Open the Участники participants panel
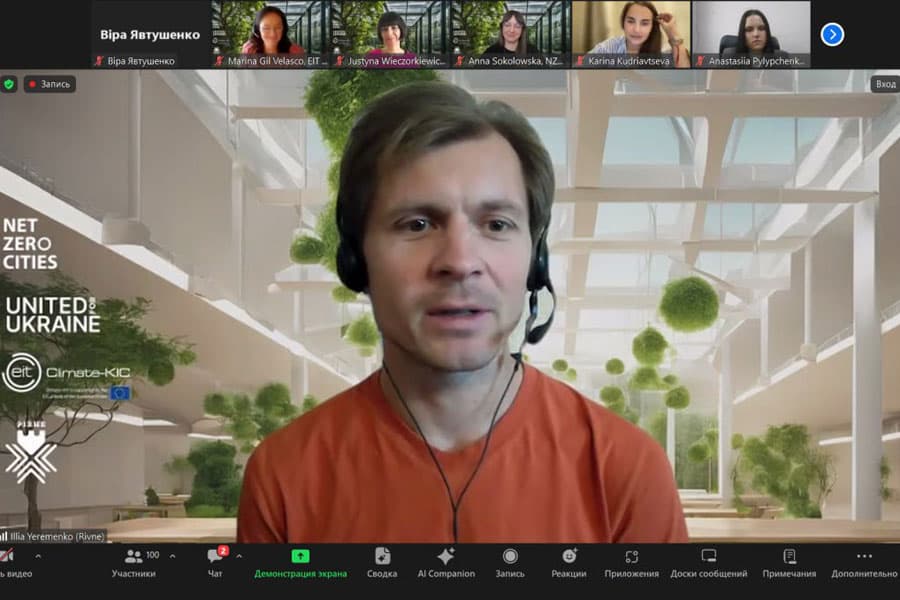900x600 pixels. [x=134, y=563]
